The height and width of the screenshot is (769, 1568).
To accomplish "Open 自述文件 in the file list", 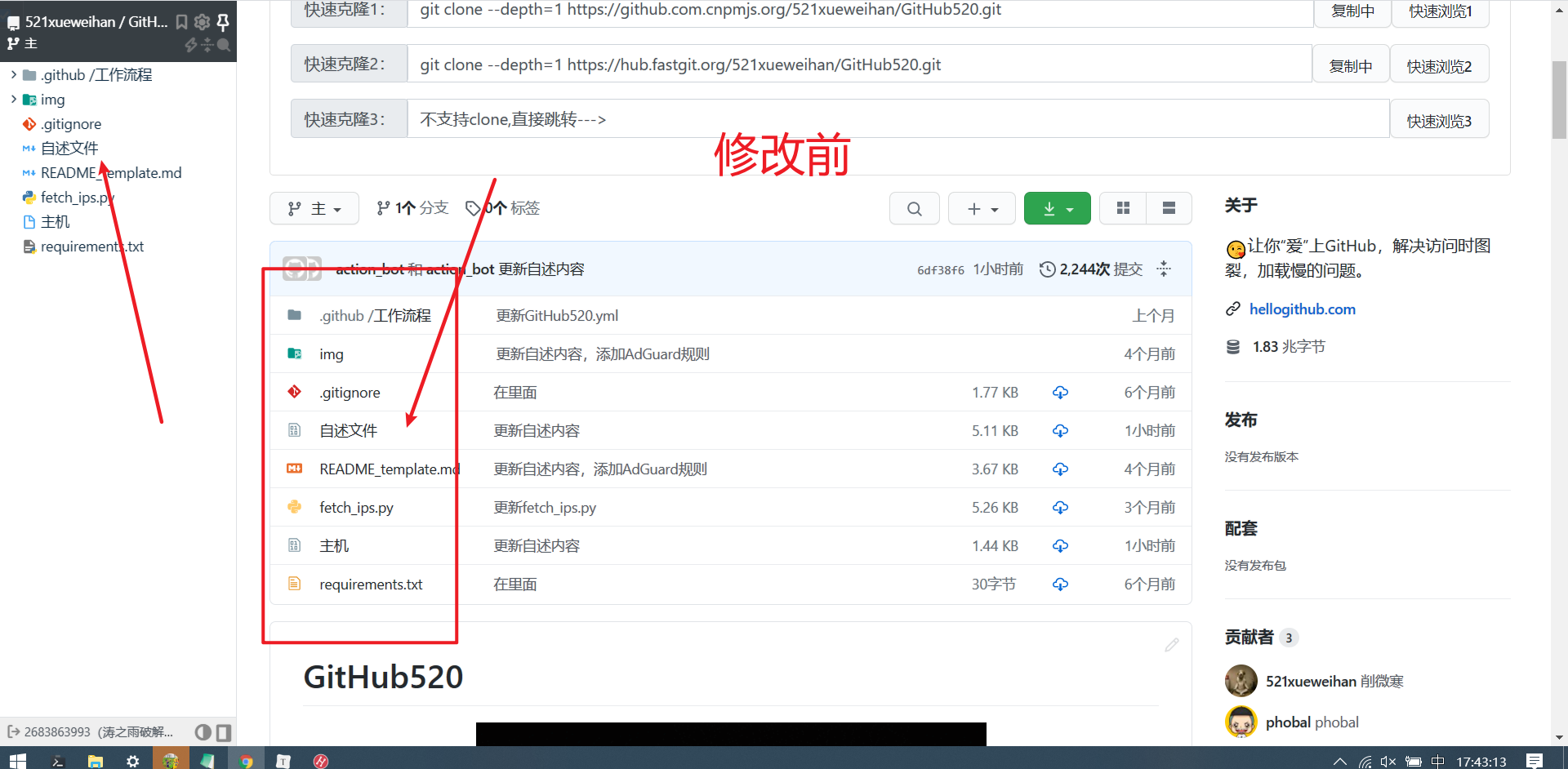I will click(x=349, y=431).
